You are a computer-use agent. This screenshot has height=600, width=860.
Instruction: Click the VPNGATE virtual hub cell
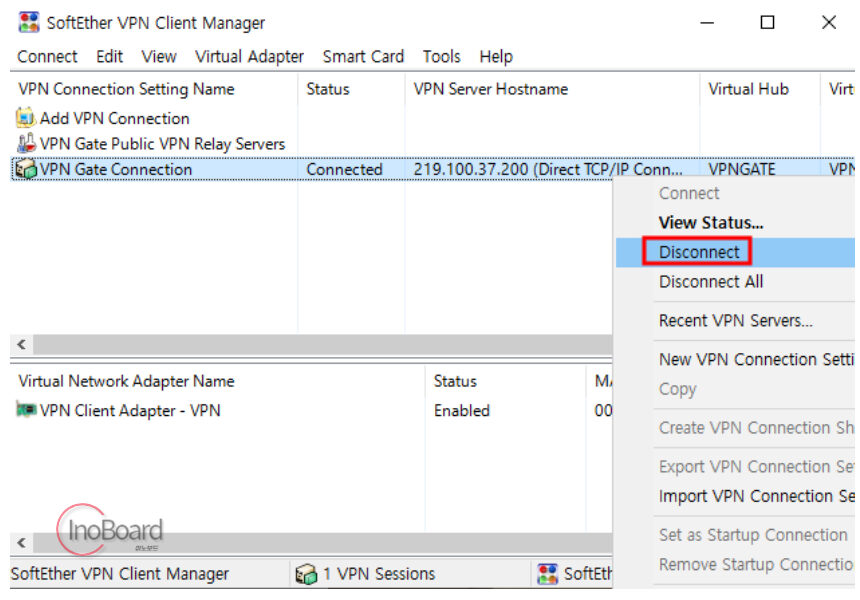(742, 169)
